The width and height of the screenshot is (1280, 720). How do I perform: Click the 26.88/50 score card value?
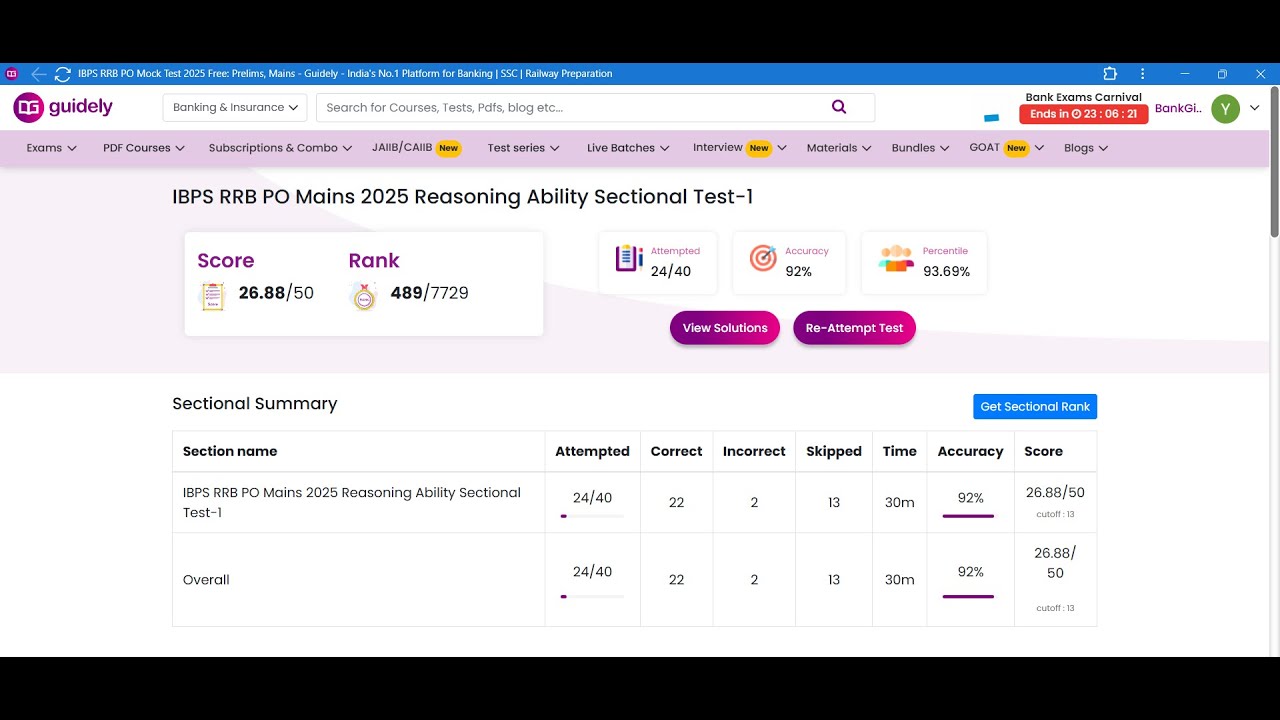click(x=276, y=293)
